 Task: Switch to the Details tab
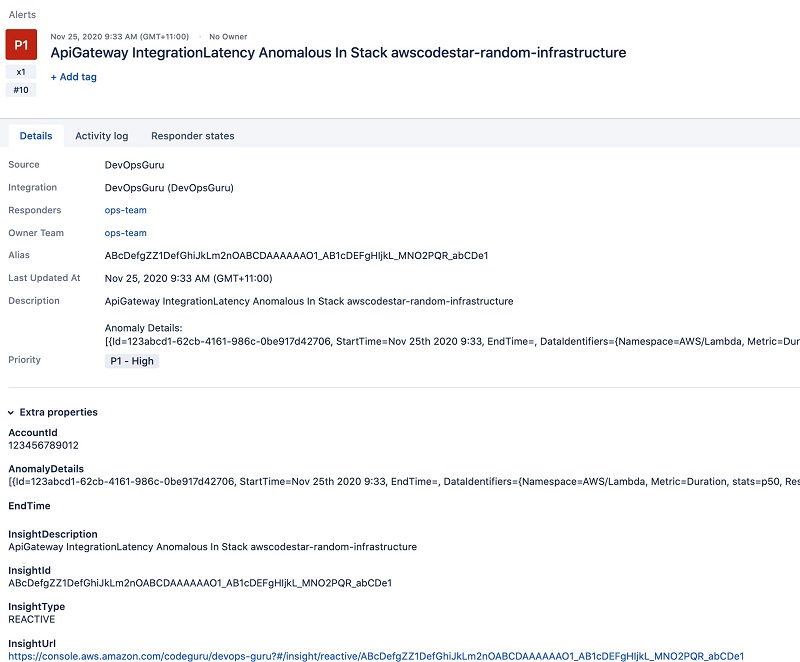pos(36,136)
